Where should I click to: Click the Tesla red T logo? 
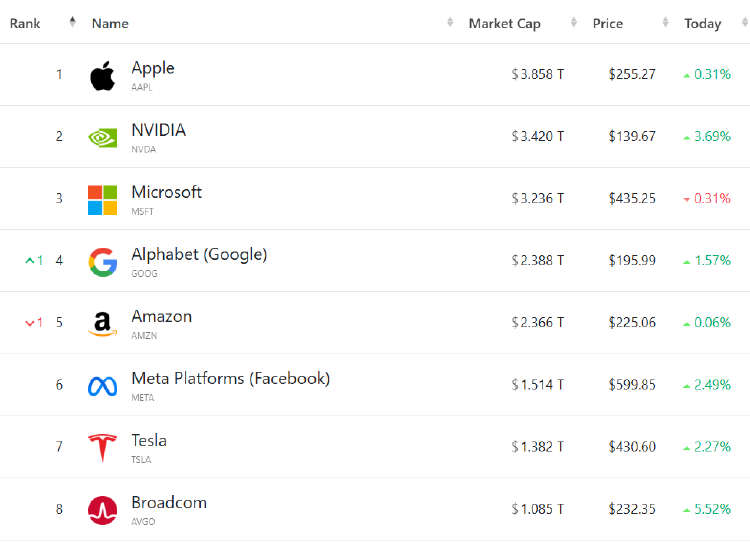pyautogui.click(x=102, y=448)
